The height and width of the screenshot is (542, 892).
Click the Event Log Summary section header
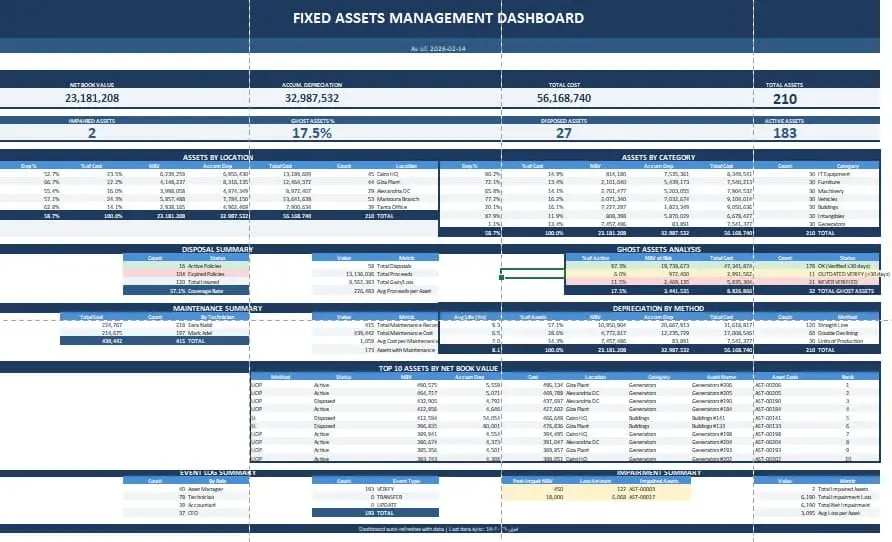point(218,473)
